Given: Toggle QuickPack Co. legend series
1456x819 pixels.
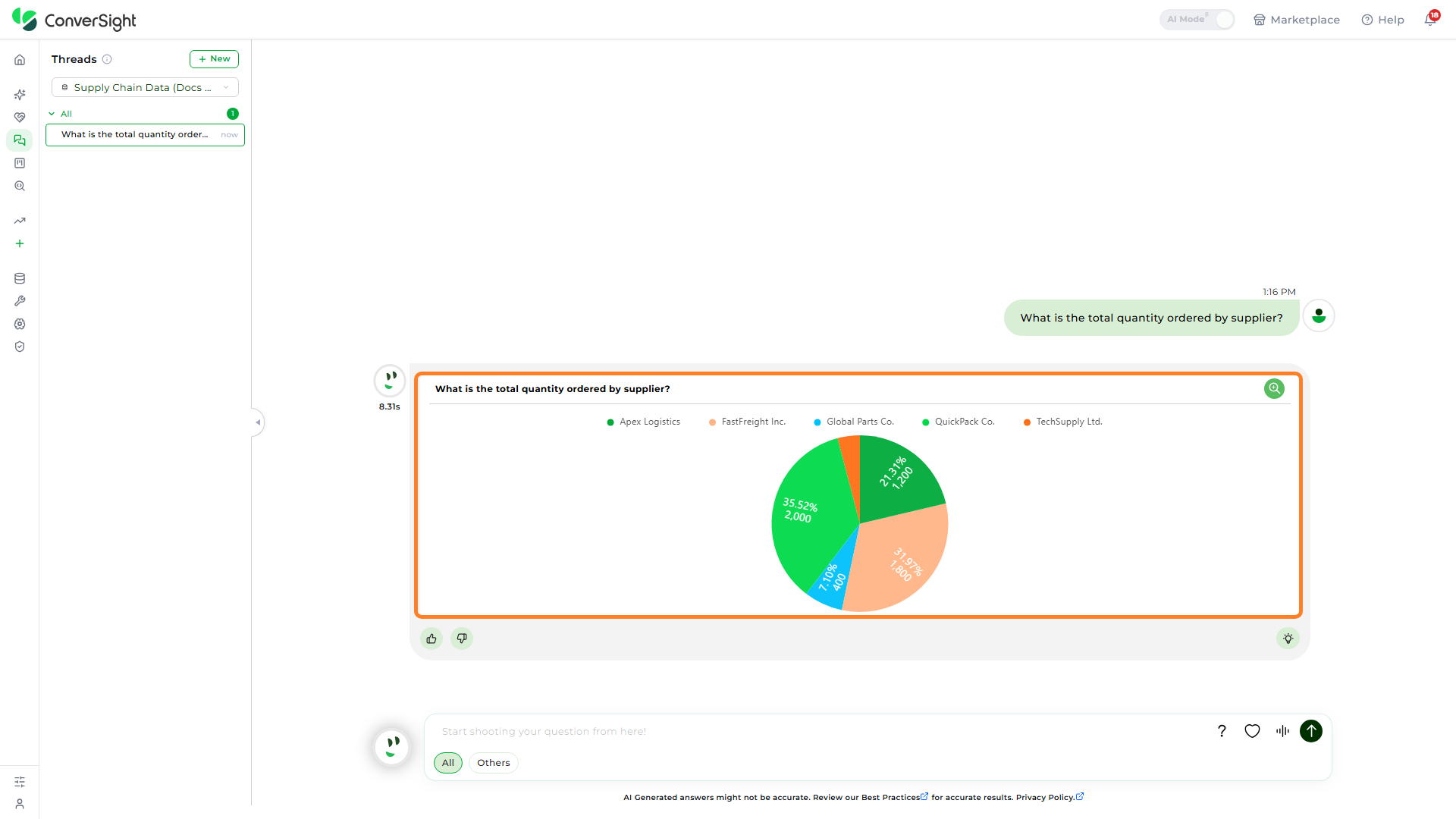Looking at the screenshot, I should coord(958,422).
